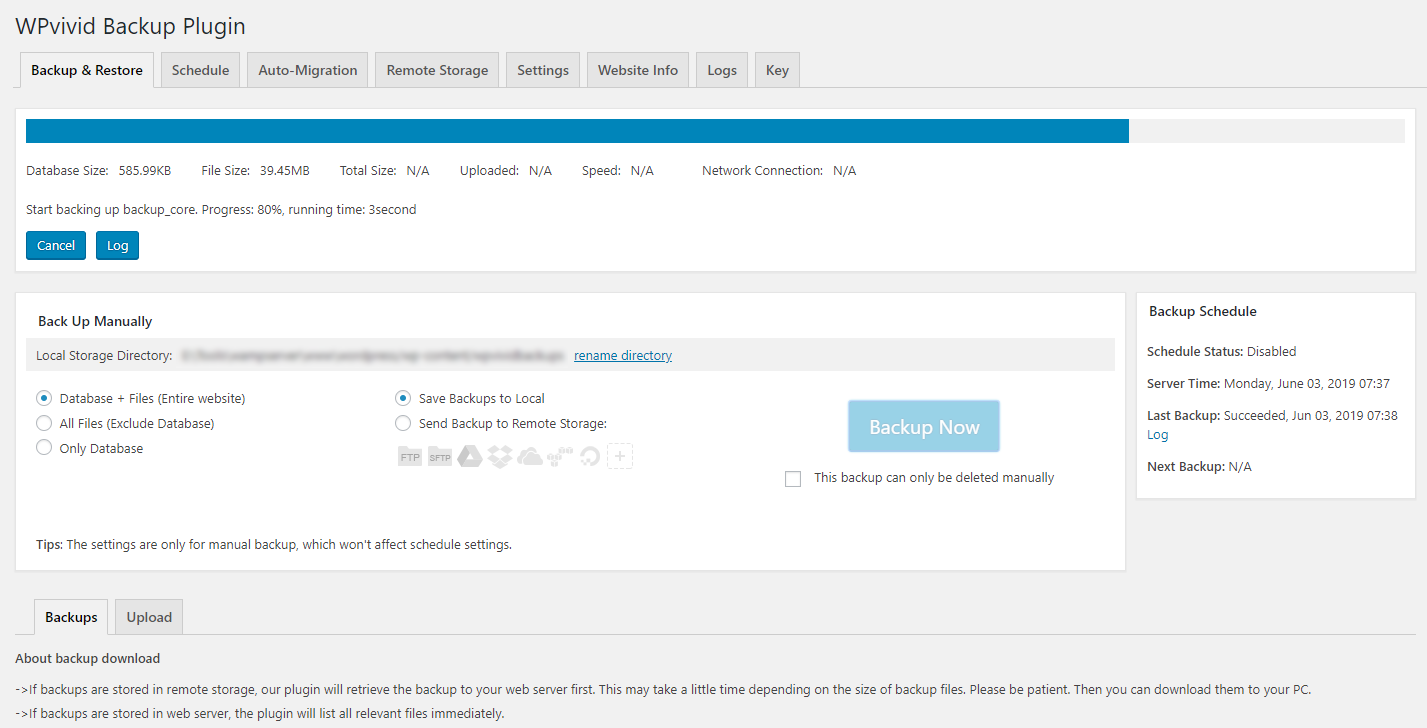1427x728 pixels.
Task: Click the plus icon to add storage
Action: [x=620, y=457]
